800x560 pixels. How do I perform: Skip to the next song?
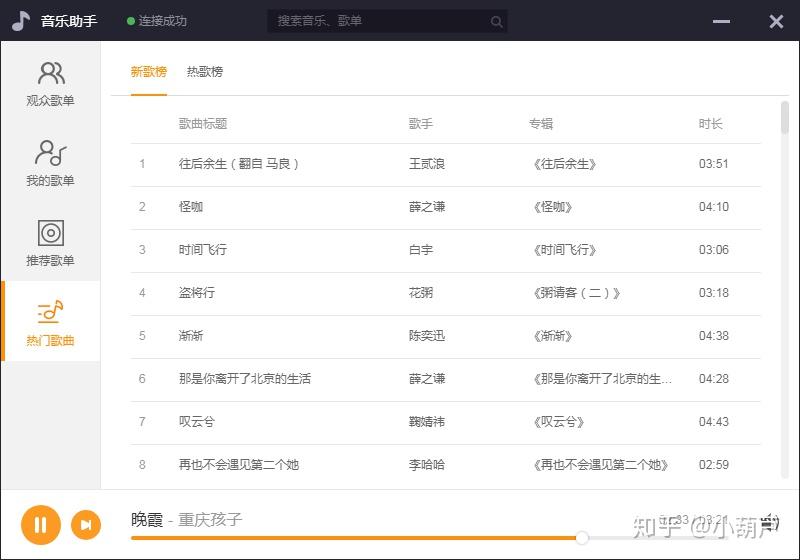(x=86, y=524)
